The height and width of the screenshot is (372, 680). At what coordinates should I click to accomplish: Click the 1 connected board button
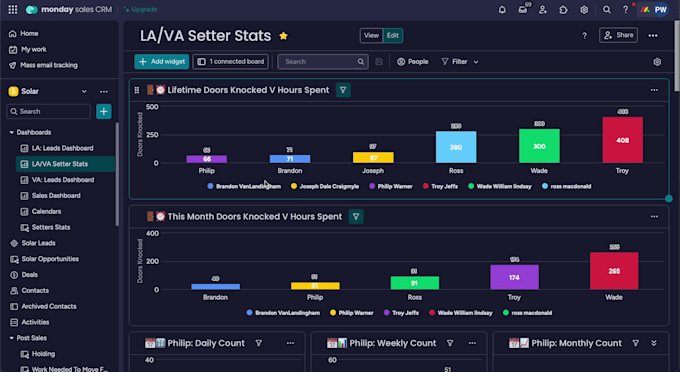[230, 62]
